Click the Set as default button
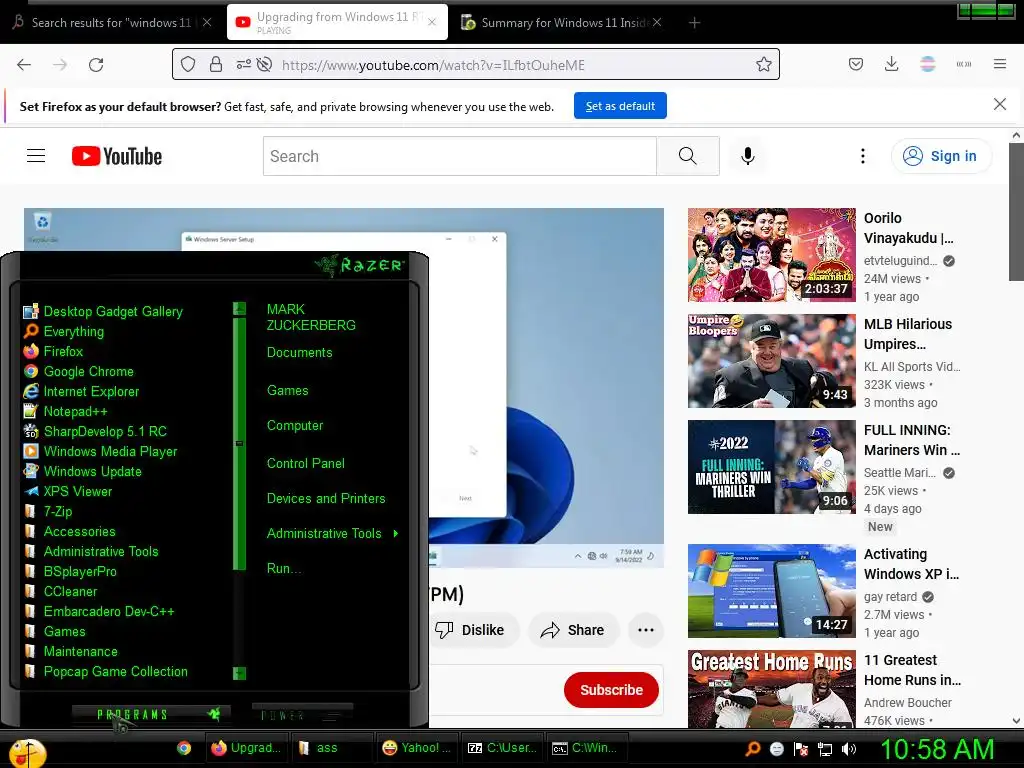The height and width of the screenshot is (768, 1024). 620,106
